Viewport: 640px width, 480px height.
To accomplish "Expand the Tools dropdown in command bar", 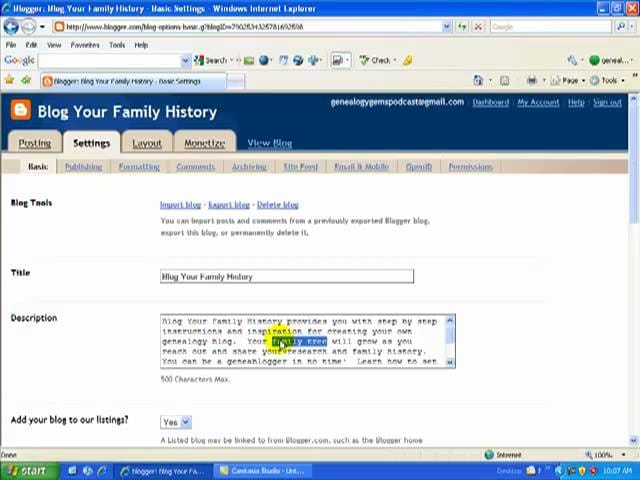I will pos(606,81).
